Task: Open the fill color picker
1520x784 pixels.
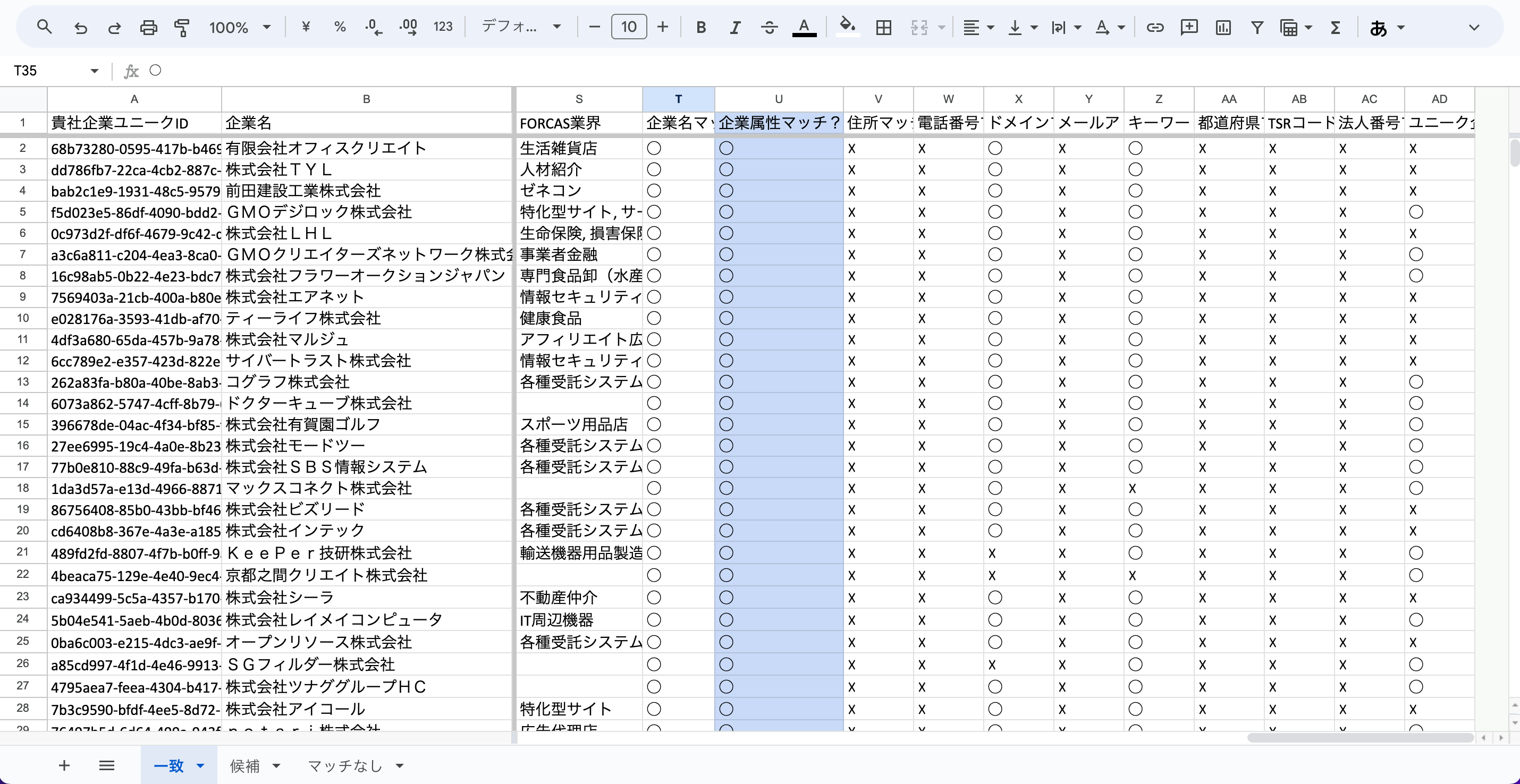Action: coord(847,27)
